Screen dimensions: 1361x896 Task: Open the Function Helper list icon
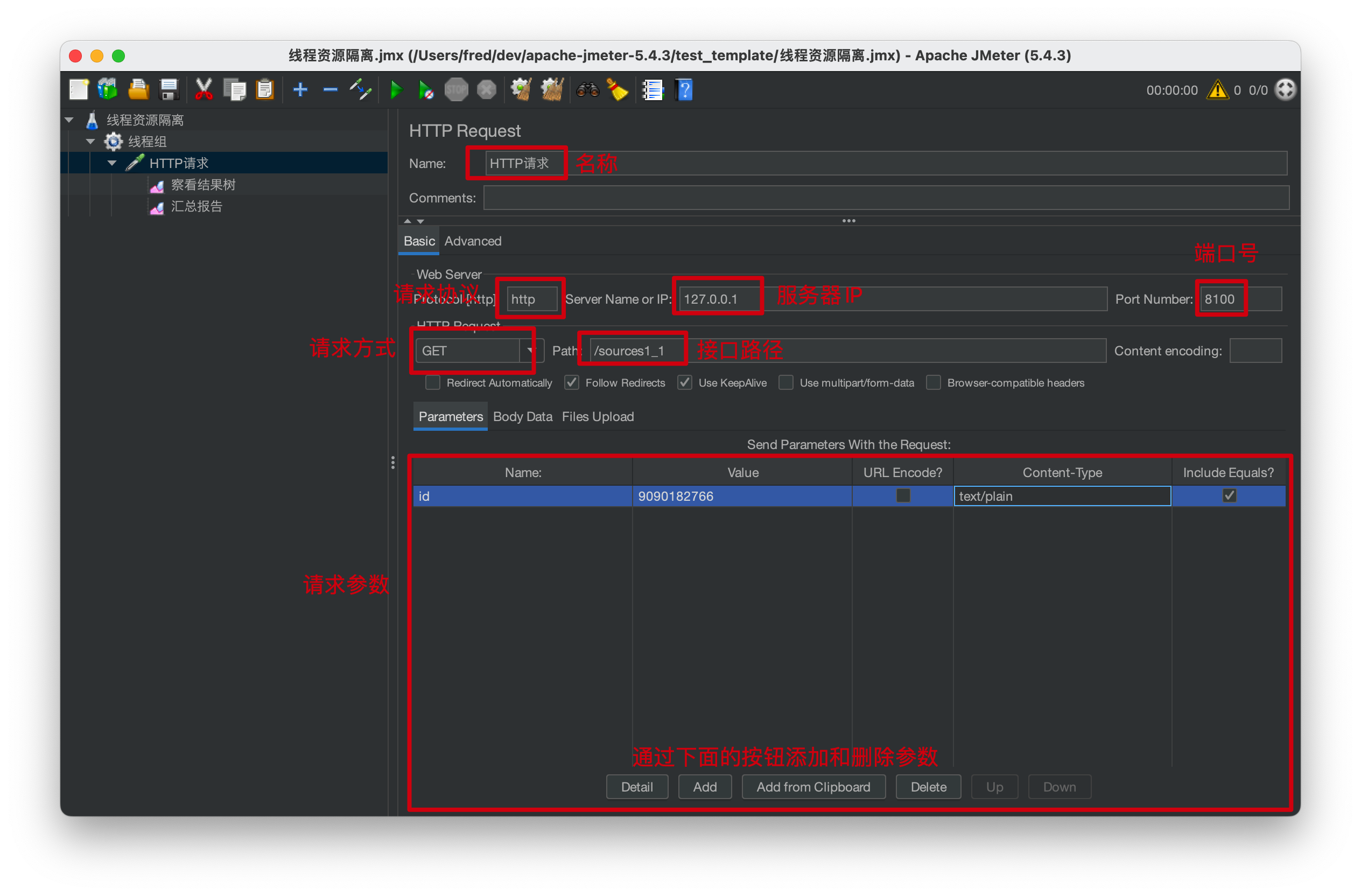(653, 90)
